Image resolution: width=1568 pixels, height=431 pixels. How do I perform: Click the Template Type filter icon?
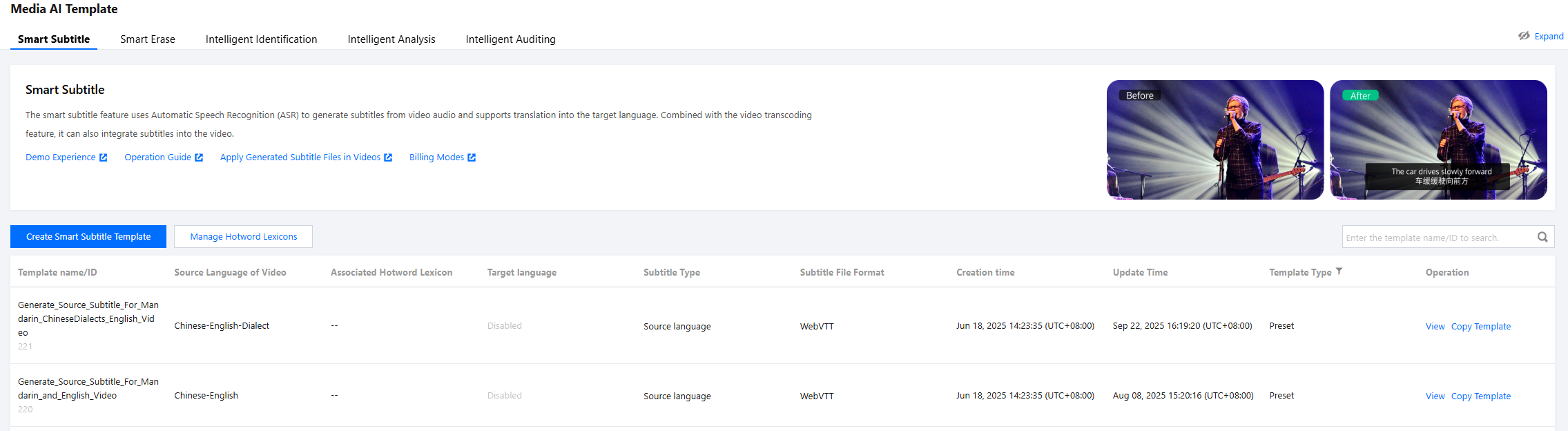1339,271
